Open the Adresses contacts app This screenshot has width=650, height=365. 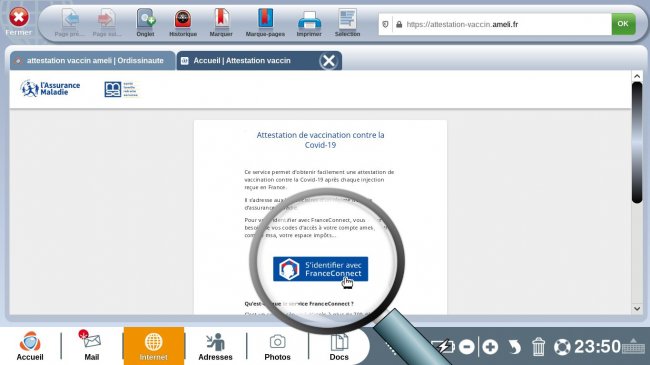(215, 346)
